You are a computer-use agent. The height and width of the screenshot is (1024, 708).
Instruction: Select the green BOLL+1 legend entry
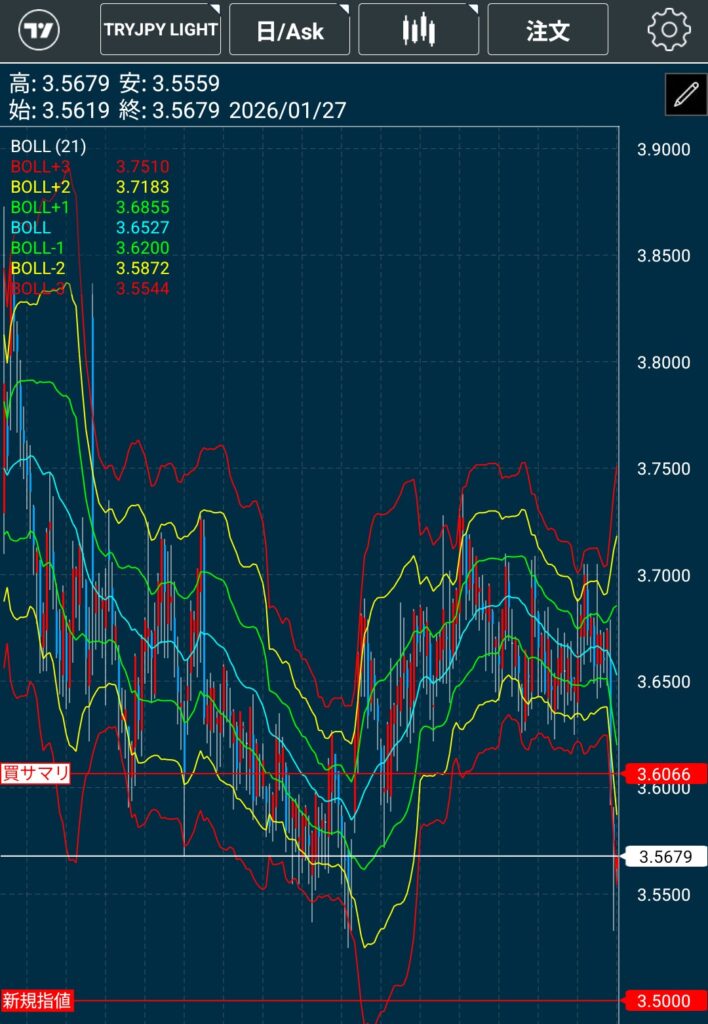[x=39, y=207]
